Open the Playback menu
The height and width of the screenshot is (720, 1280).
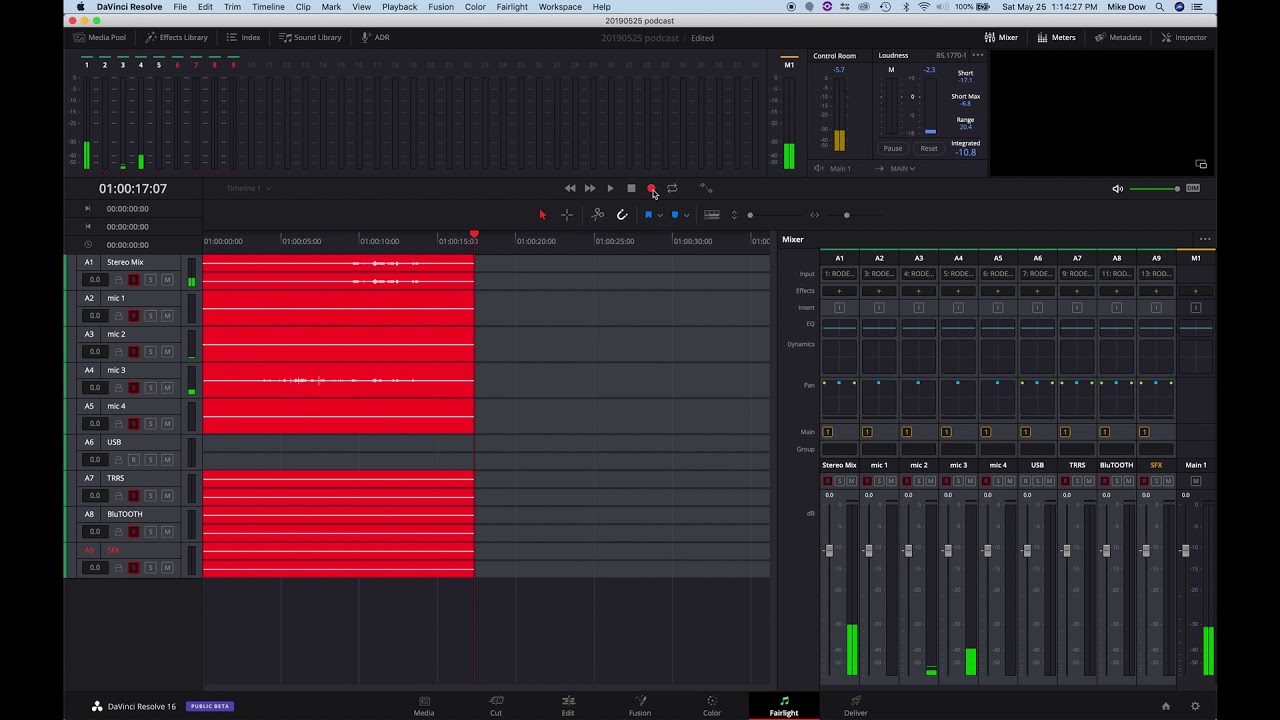pyautogui.click(x=400, y=7)
